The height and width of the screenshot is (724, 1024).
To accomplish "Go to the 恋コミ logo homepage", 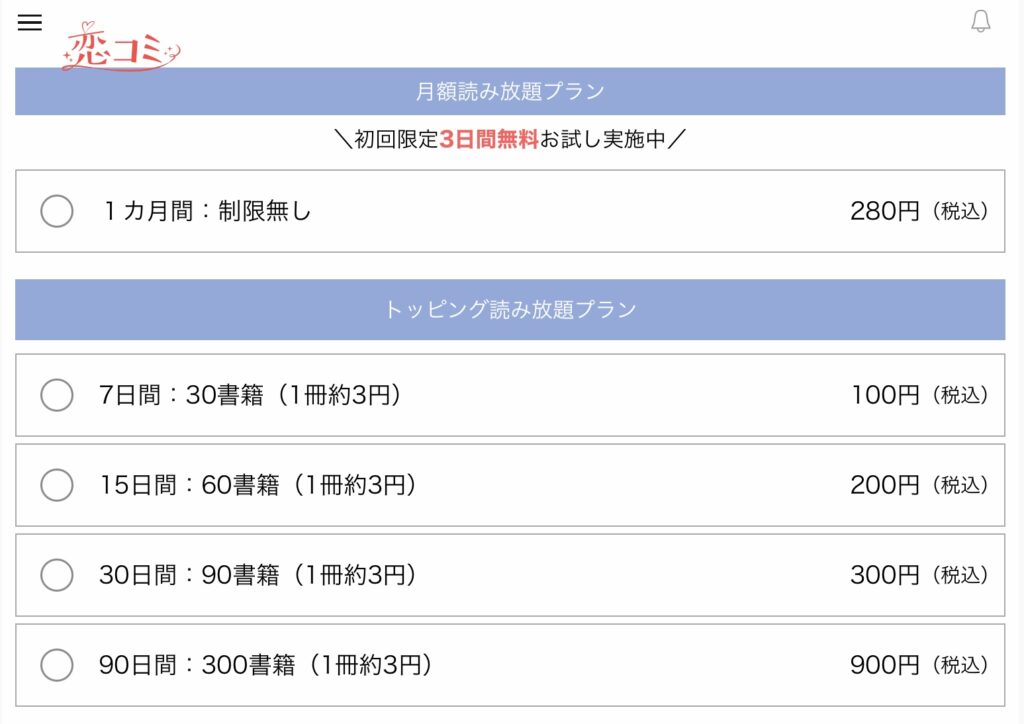I will click(121, 47).
